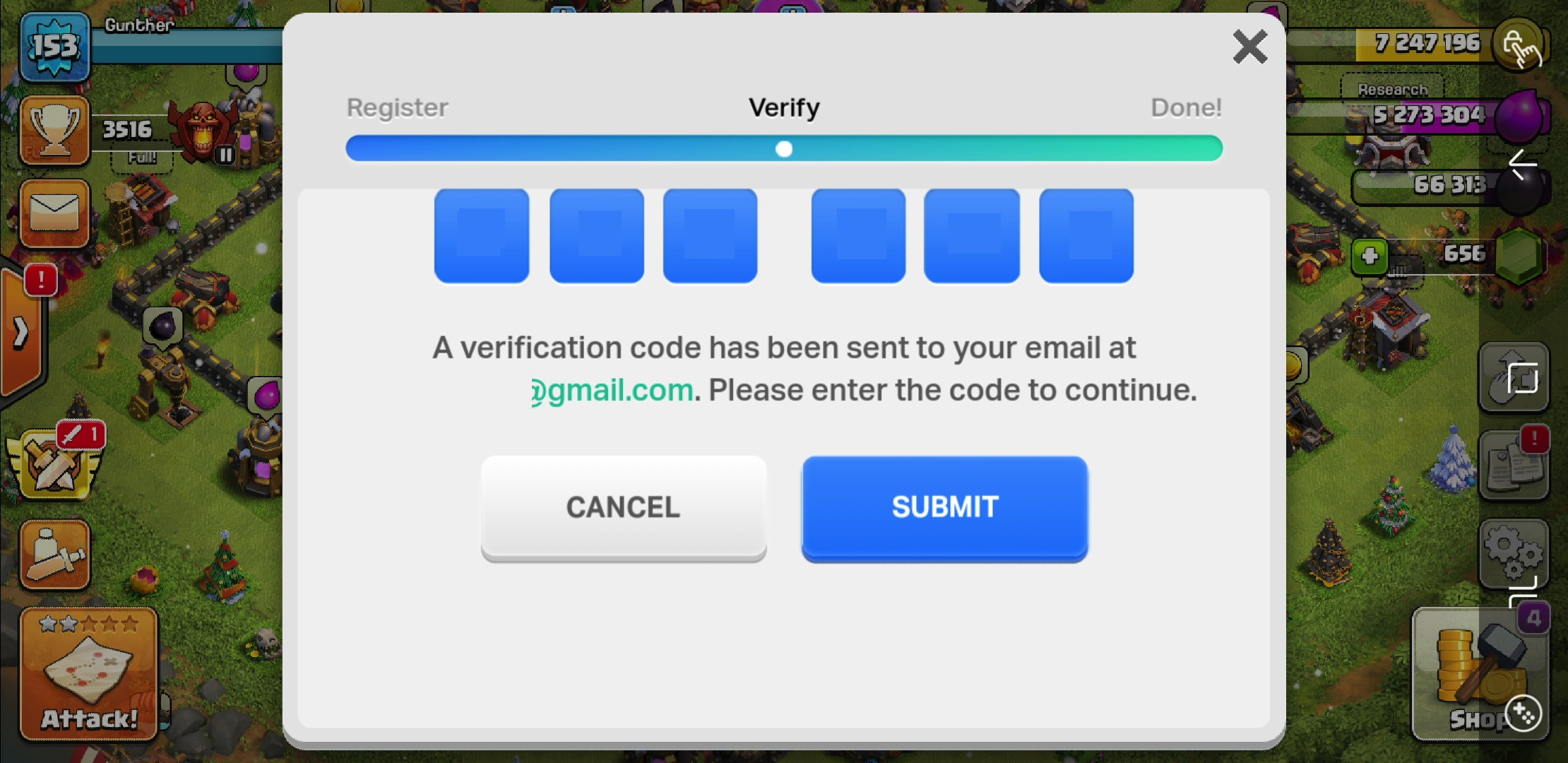Click SUBMIT button to send verification
The image size is (1568, 763).
tap(945, 506)
